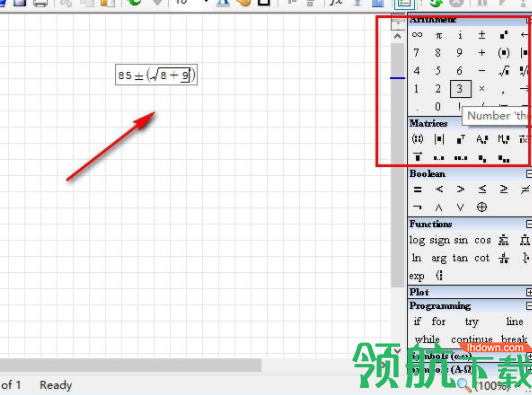The width and height of the screenshot is (532, 395).
Task: Insert sign function
Action: (439, 240)
